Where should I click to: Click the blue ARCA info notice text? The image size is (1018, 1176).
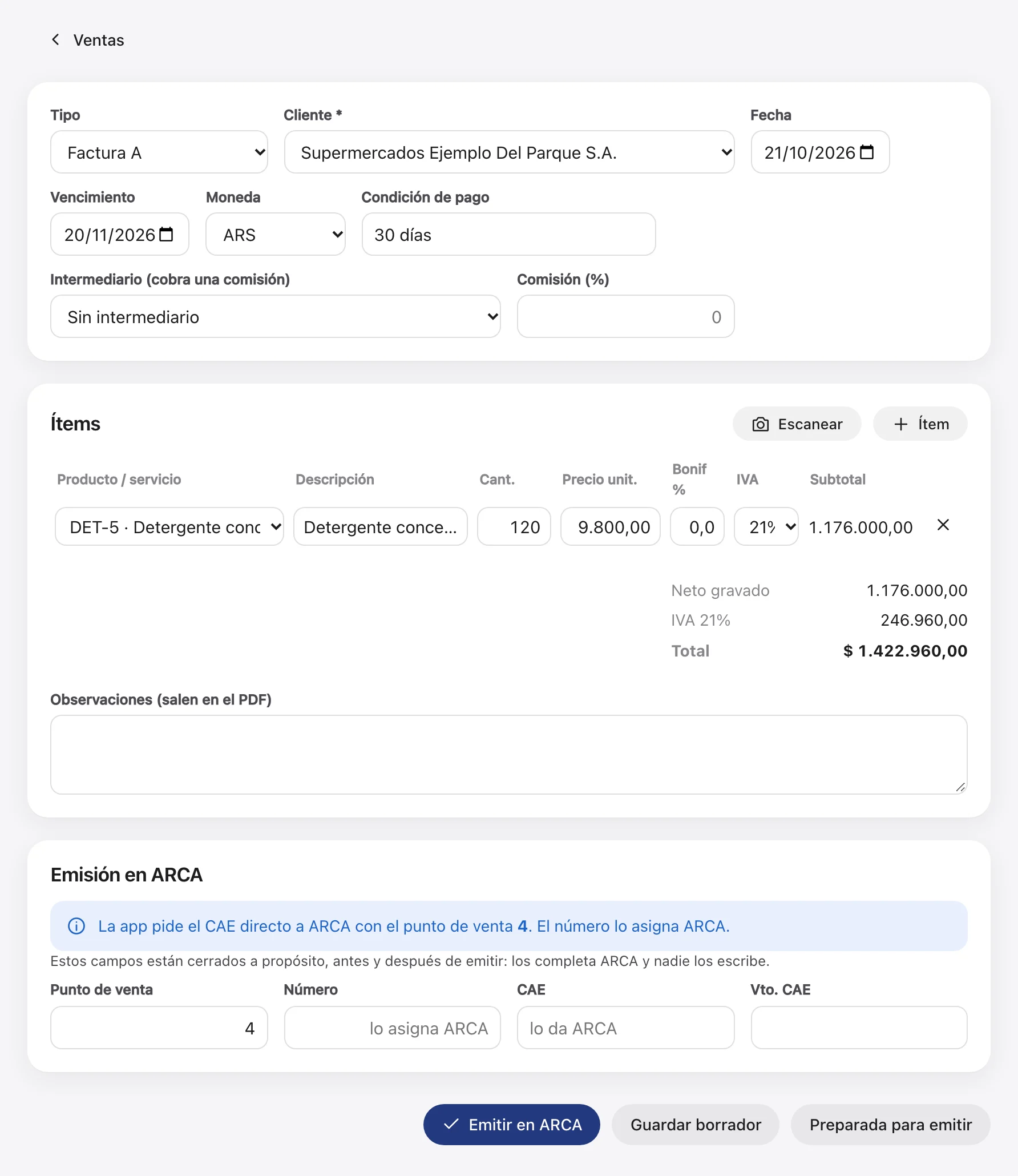coord(414,926)
